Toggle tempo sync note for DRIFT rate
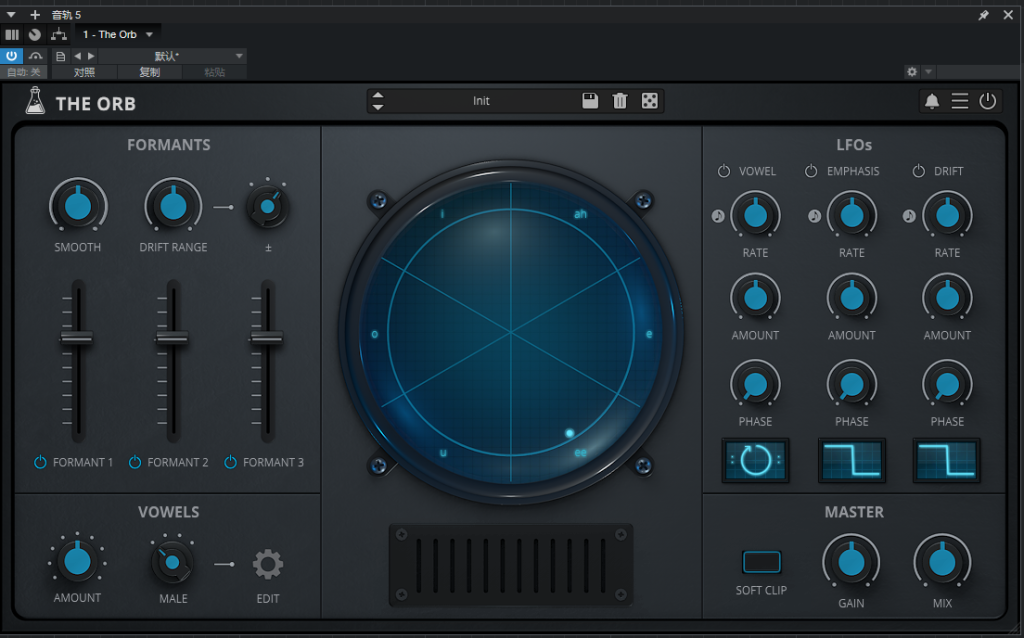The height and width of the screenshot is (638, 1024). click(x=909, y=216)
